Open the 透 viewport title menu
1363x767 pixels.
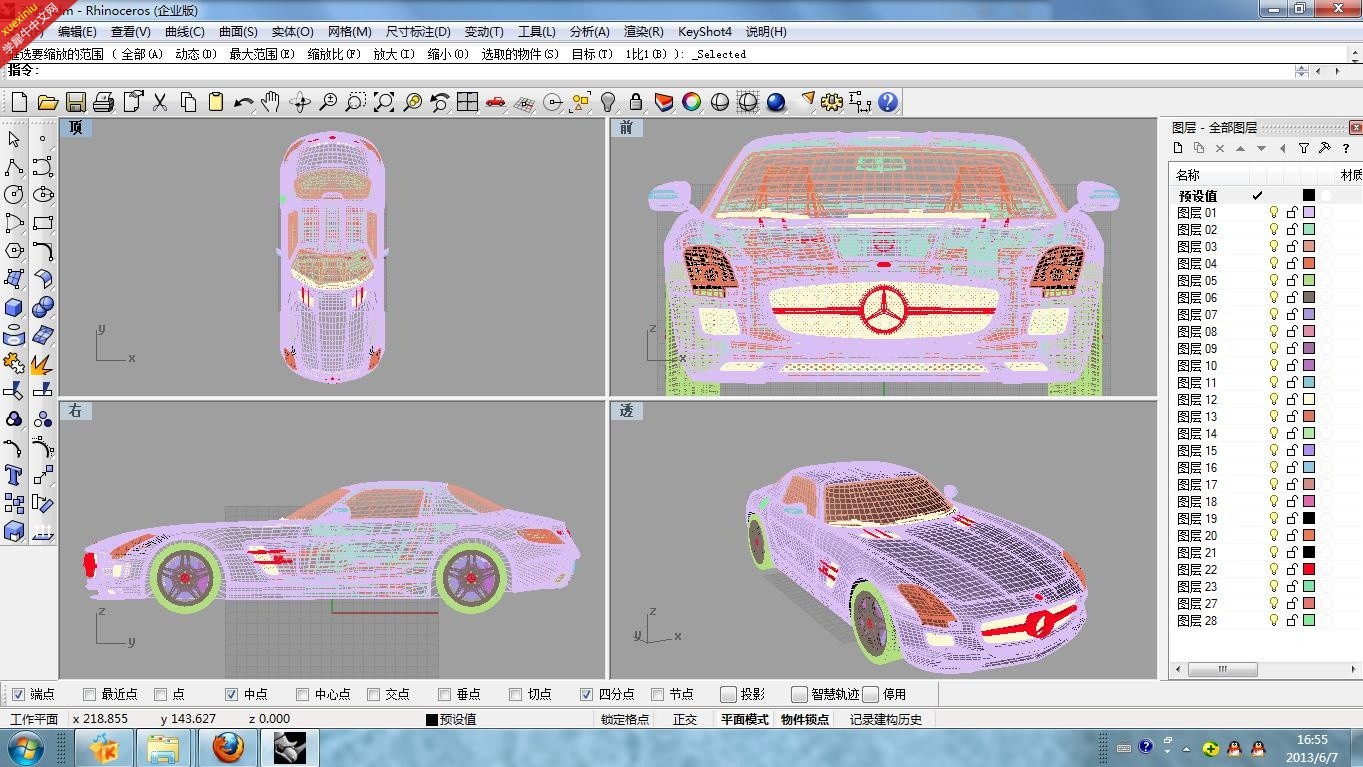pos(626,411)
